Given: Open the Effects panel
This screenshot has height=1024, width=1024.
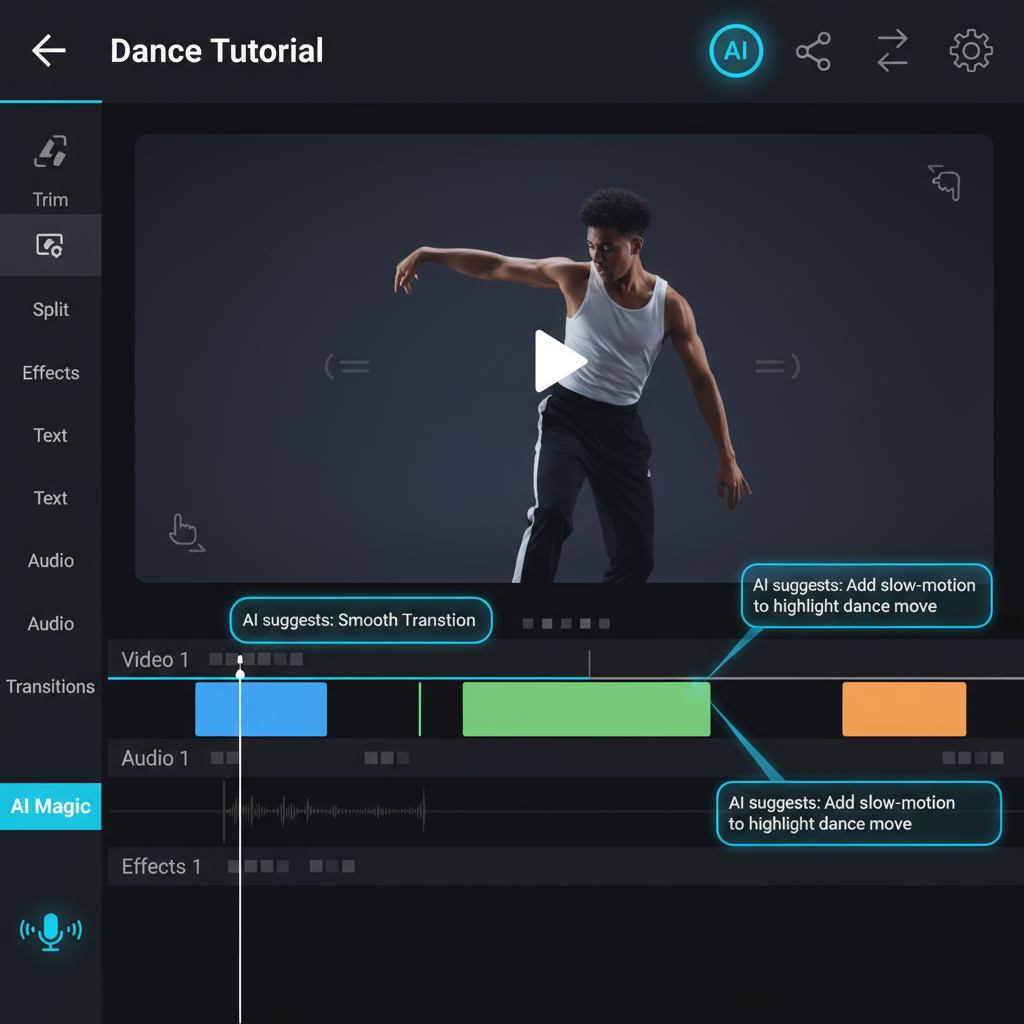Looking at the screenshot, I should pyautogui.click(x=50, y=372).
